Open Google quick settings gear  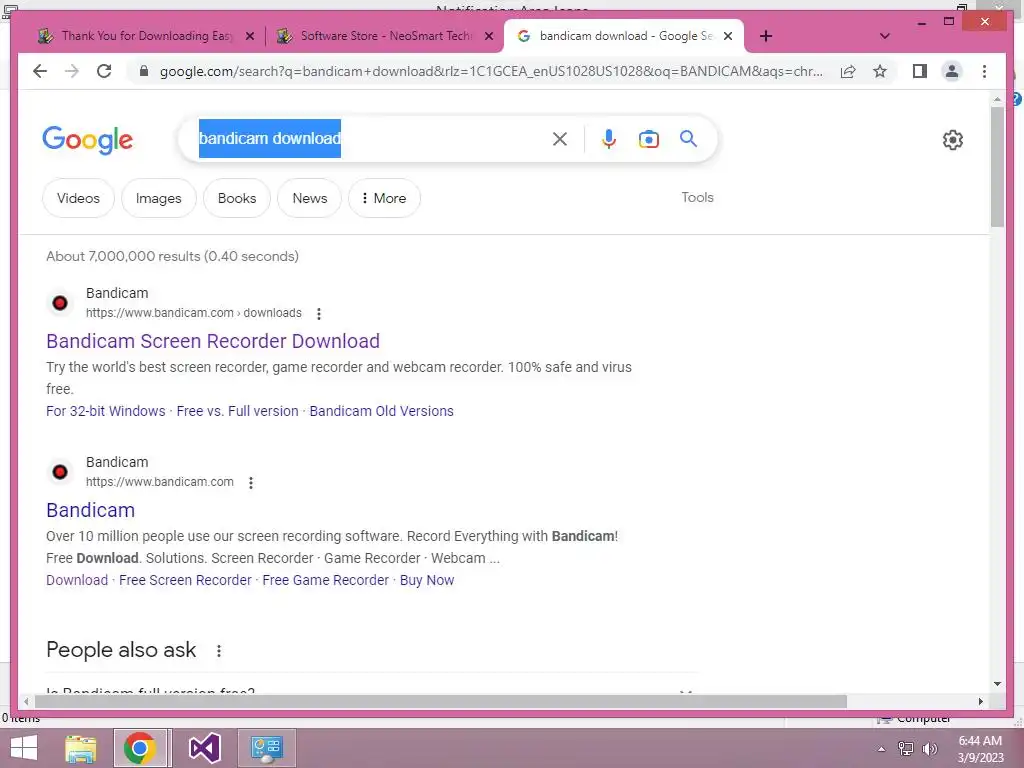click(953, 140)
